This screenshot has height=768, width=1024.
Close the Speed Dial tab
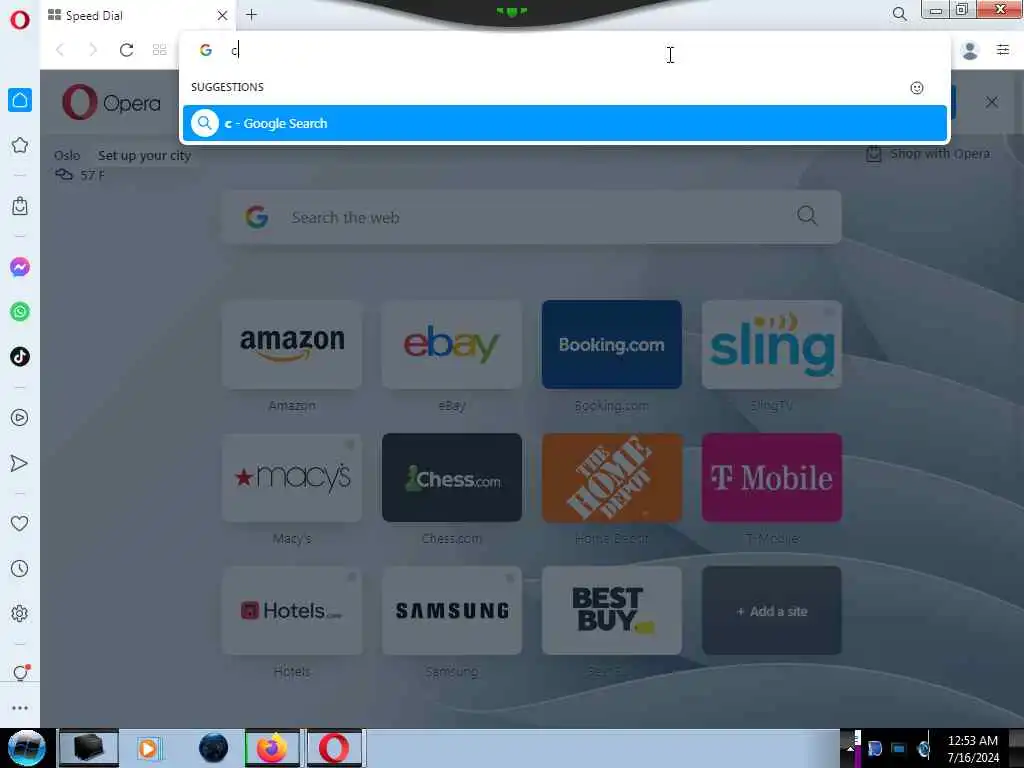(x=222, y=15)
